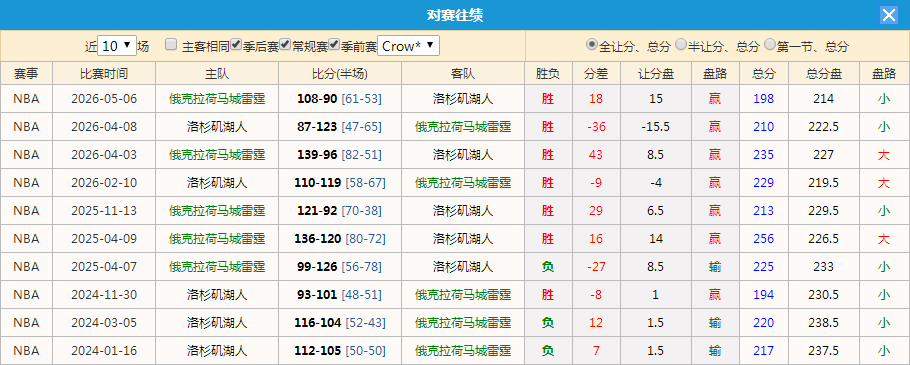This screenshot has height=365, width=910.
Task: Click the 比分(半场) column header
Action: click(x=340, y=74)
